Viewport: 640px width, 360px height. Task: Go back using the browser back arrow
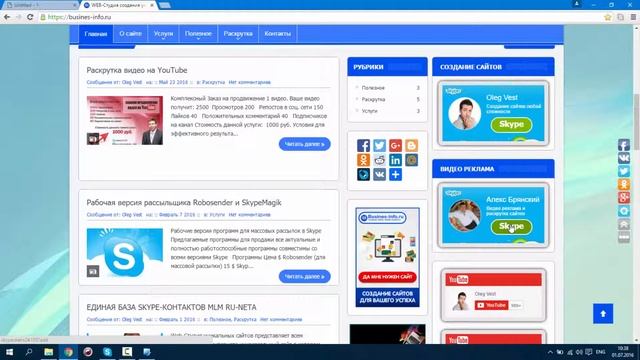[x=7, y=17]
